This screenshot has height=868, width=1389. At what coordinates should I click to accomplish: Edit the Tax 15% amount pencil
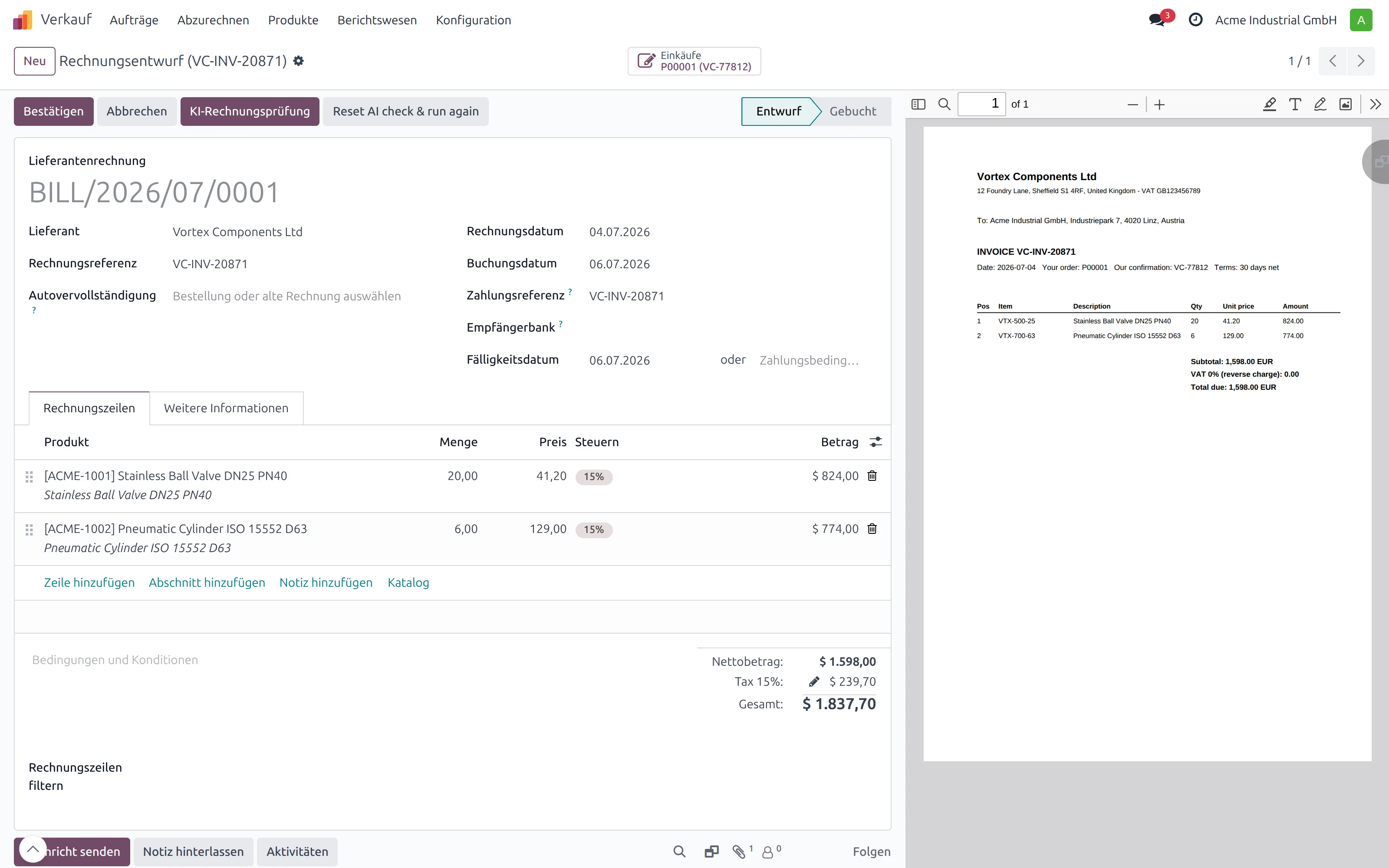(814, 681)
